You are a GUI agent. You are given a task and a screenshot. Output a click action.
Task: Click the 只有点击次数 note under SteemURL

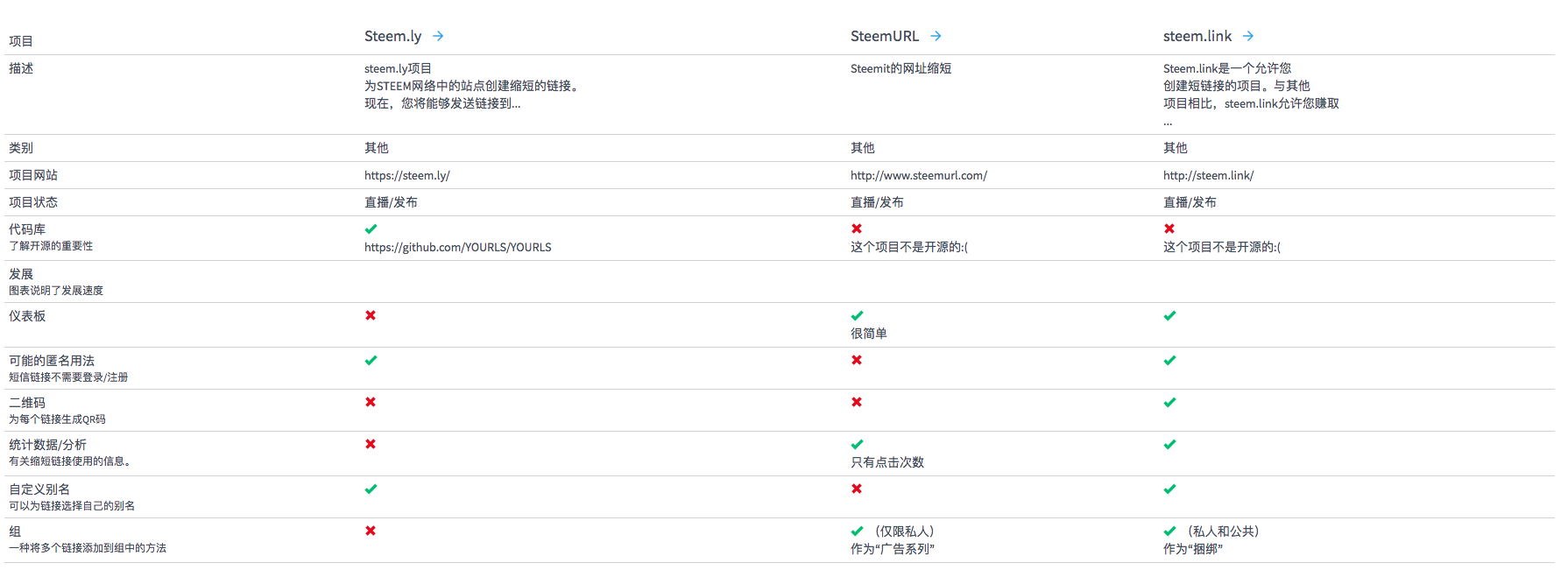pyautogui.click(x=887, y=462)
